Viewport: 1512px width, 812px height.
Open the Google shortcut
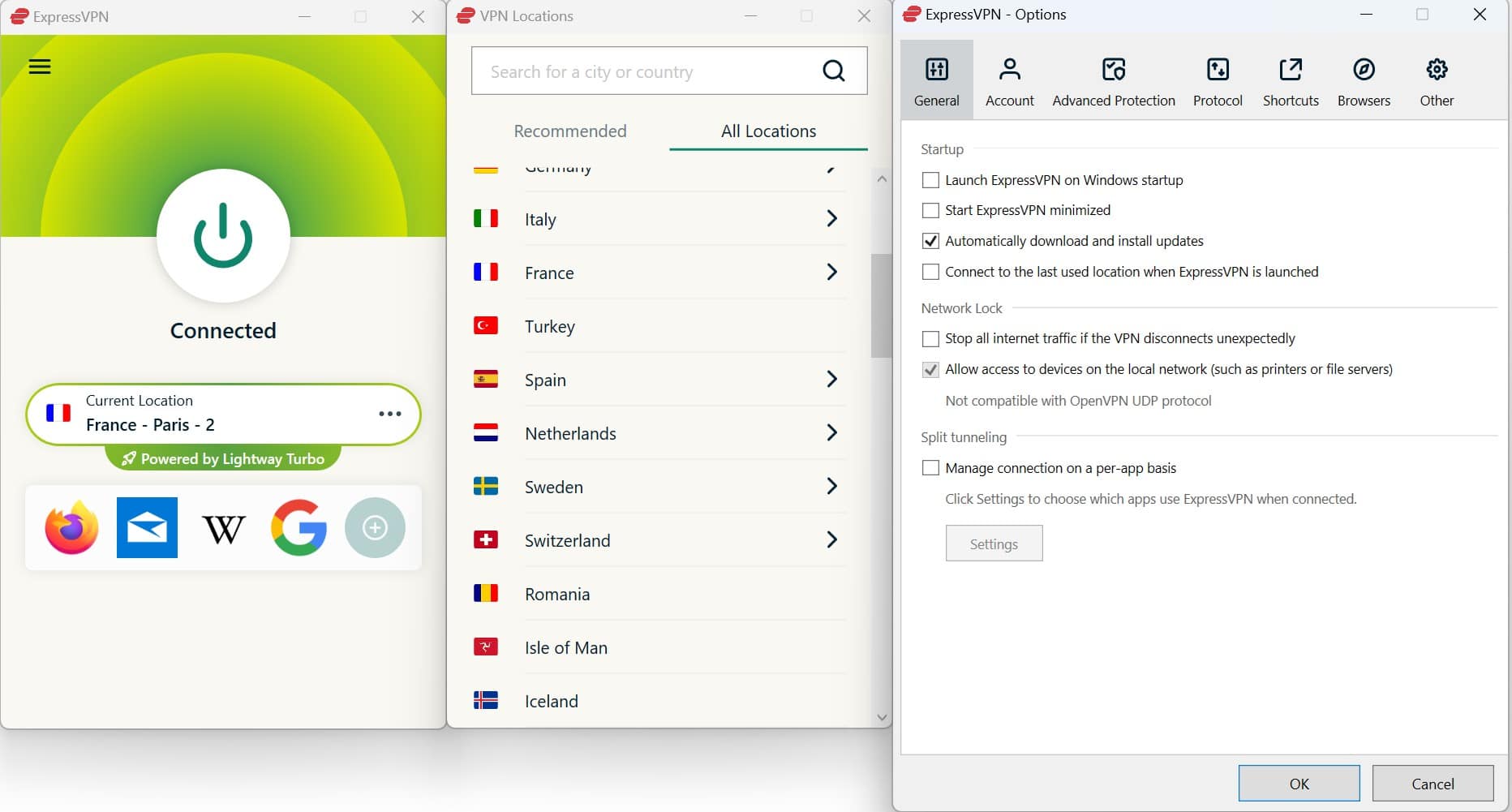click(299, 527)
